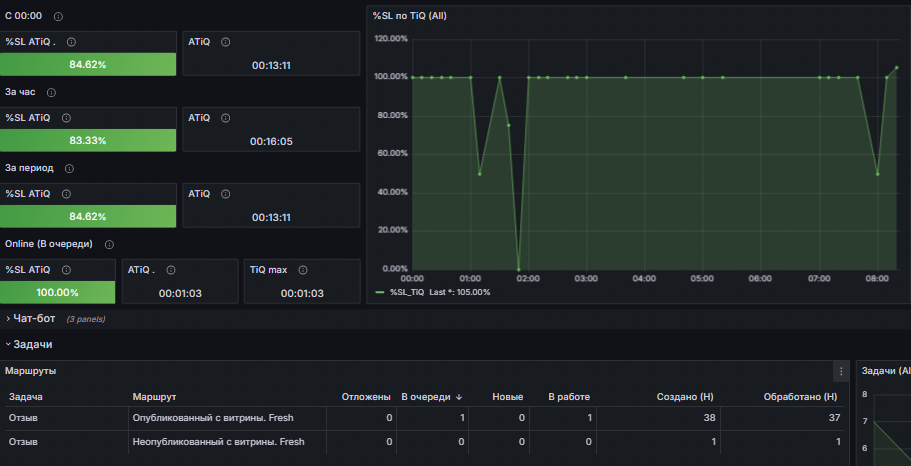Screen dimensions: 911x466
Task: Expand the "Чат-бот" collapsed row
Action: (x=34, y=318)
